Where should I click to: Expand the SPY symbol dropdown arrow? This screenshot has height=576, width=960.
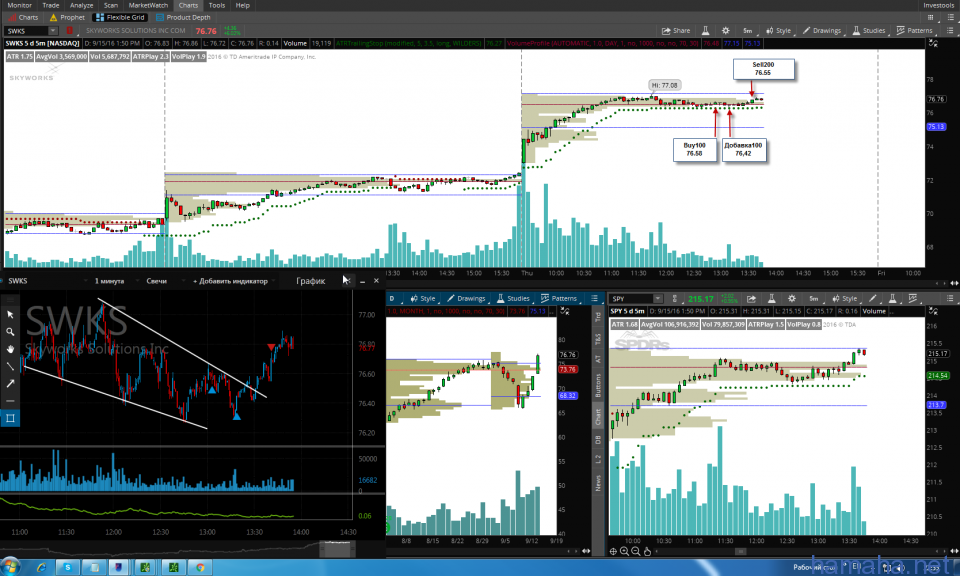tap(658, 299)
